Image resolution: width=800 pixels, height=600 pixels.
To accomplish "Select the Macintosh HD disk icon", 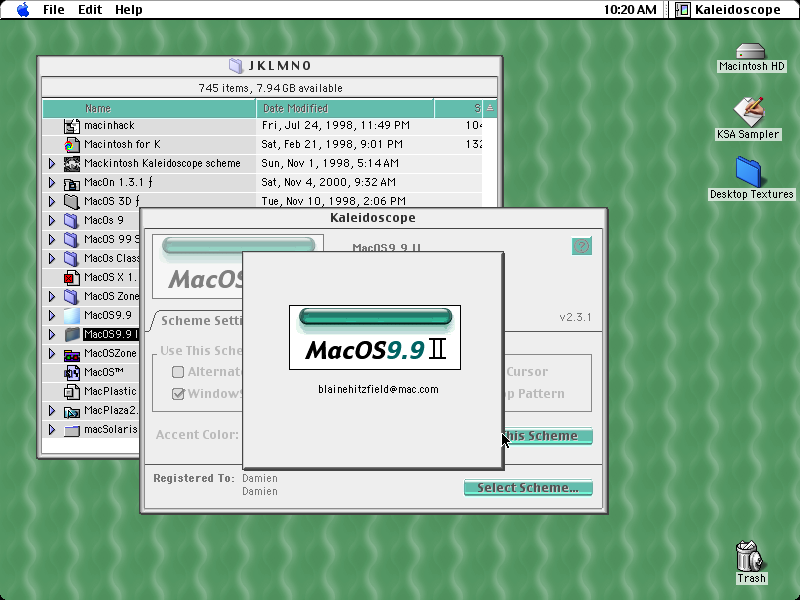I will point(751,51).
